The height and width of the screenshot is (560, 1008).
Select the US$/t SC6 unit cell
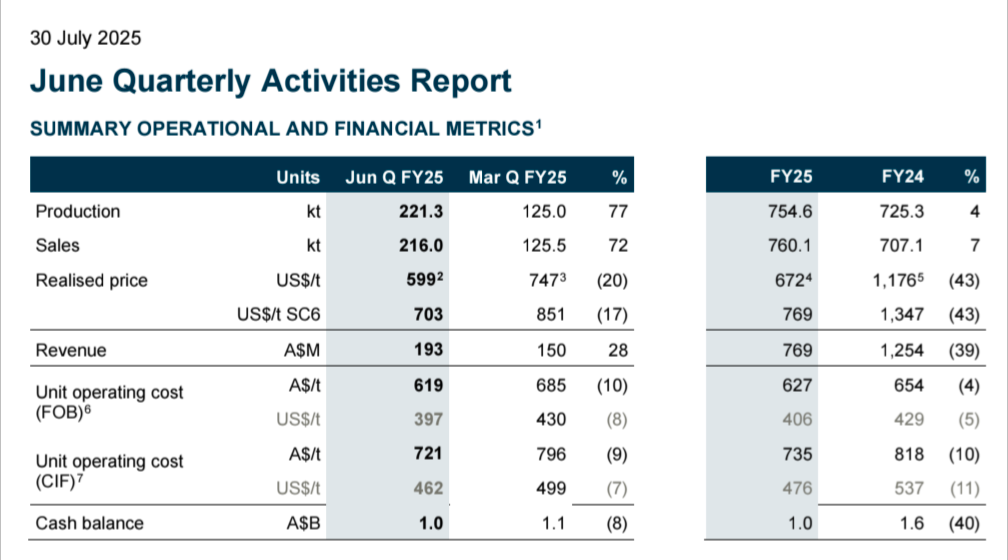(x=278, y=316)
